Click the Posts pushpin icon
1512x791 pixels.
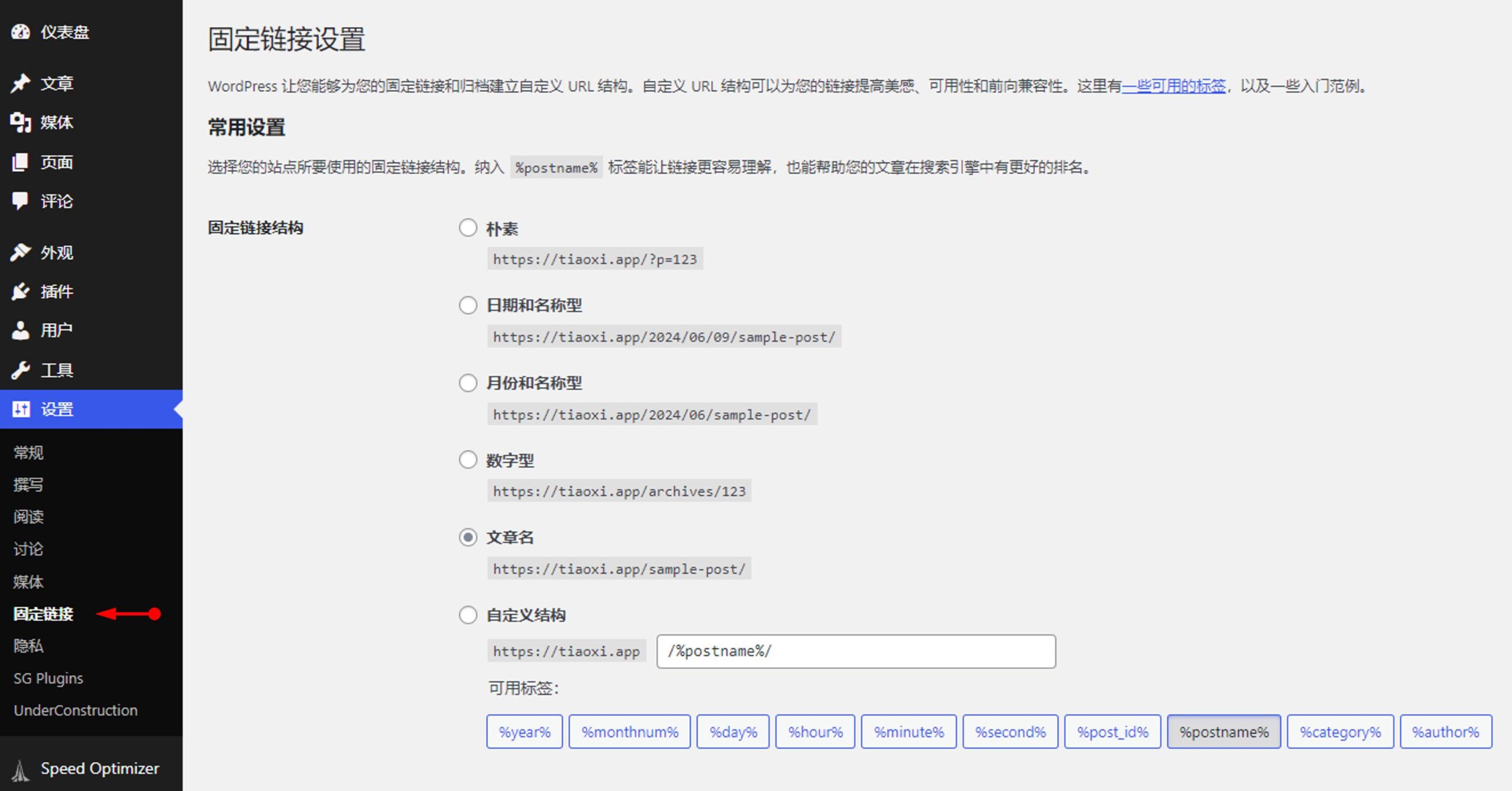(x=20, y=83)
